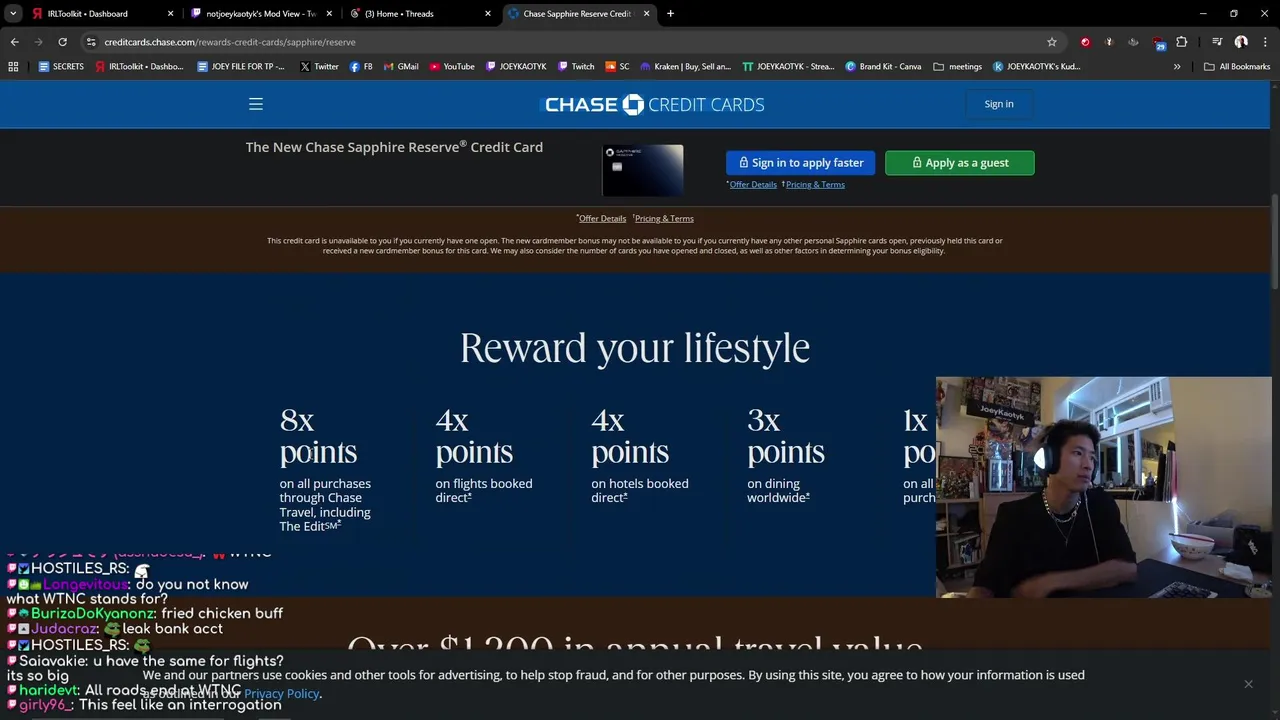Reload the page with the refresh icon
The width and height of the screenshot is (1280, 720).
coord(62,42)
